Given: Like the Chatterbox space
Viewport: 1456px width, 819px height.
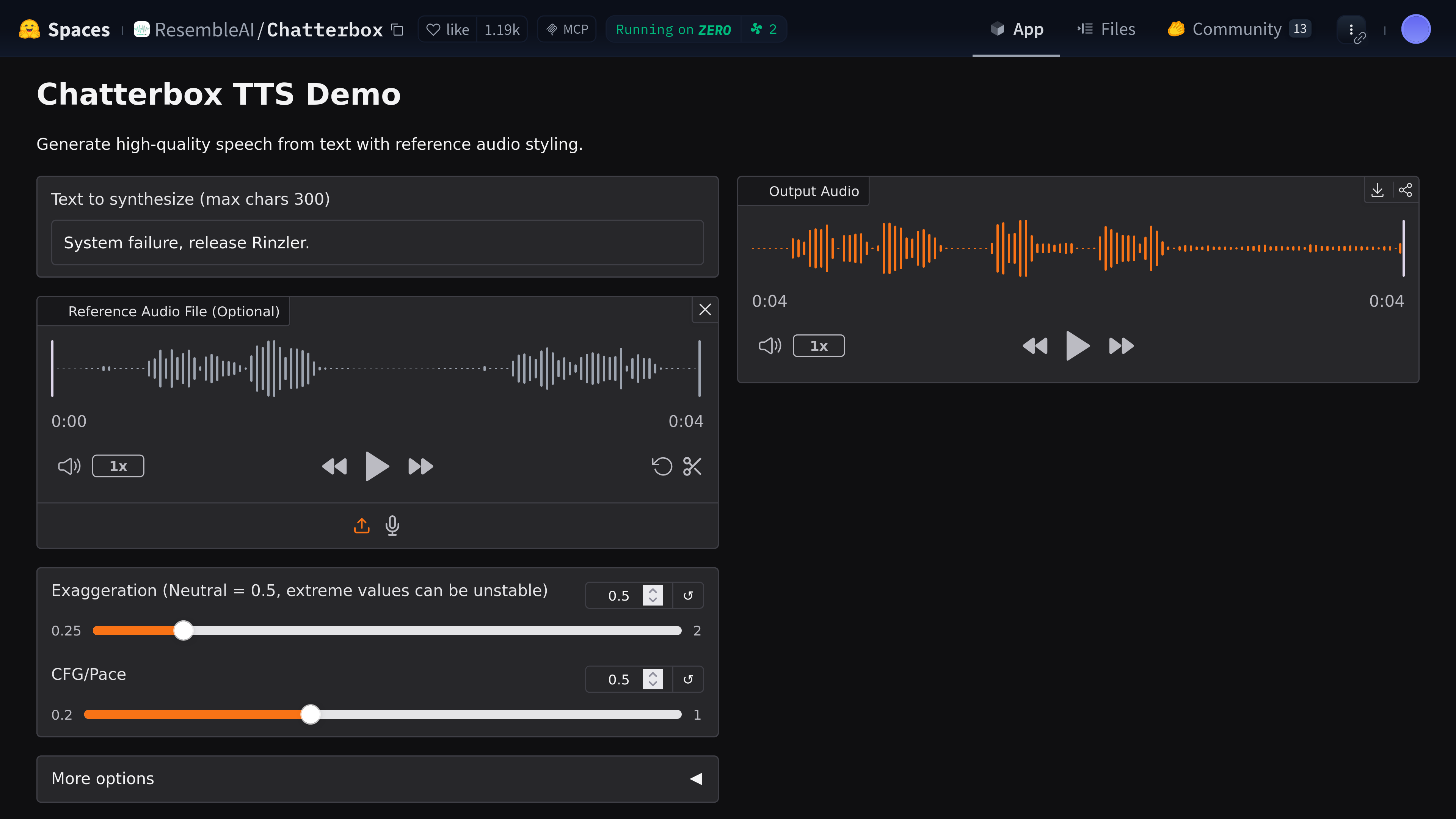Looking at the screenshot, I should [x=448, y=30].
